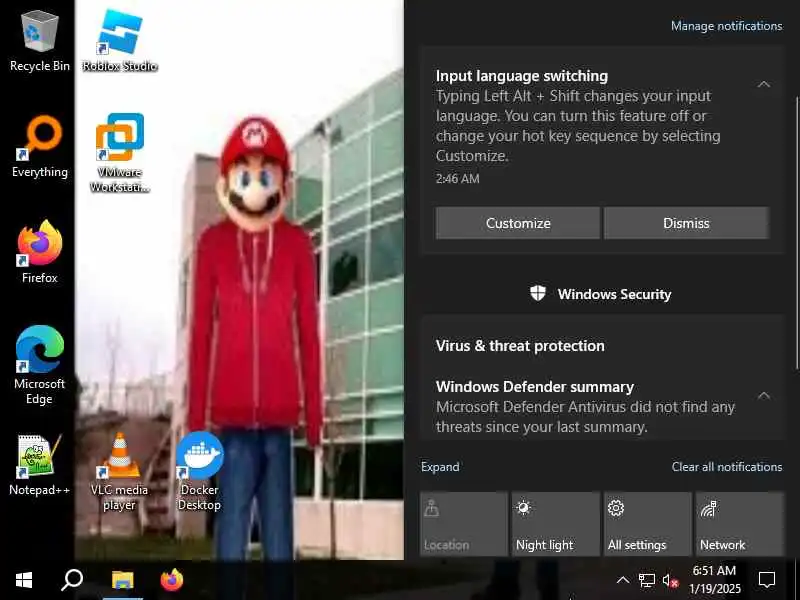Image resolution: width=800 pixels, height=600 pixels.
Task: Launch Roblox Studio from the desktop
Action: [119, 42]
